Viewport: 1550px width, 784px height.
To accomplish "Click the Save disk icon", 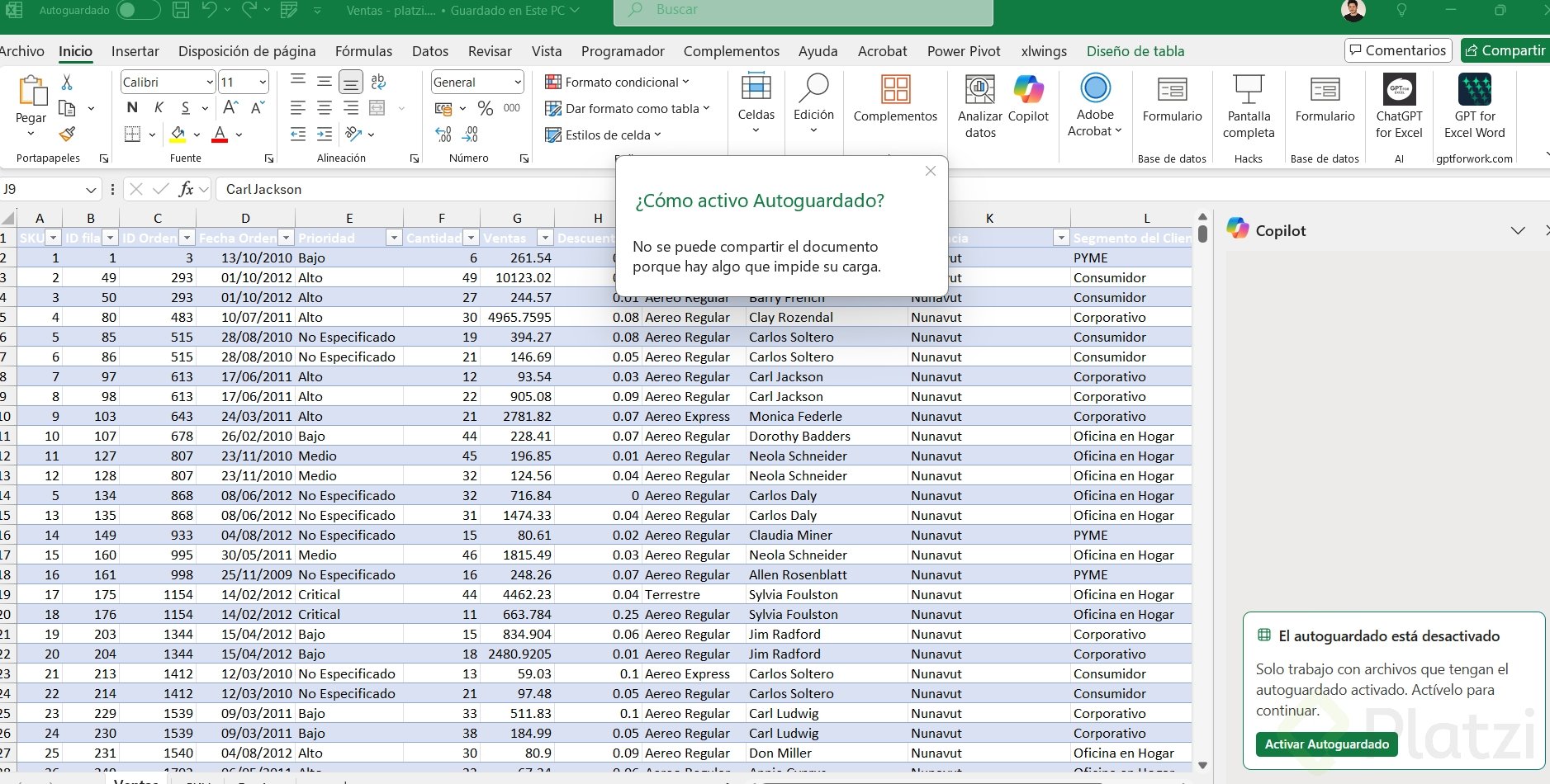I will tap(181, 11).
